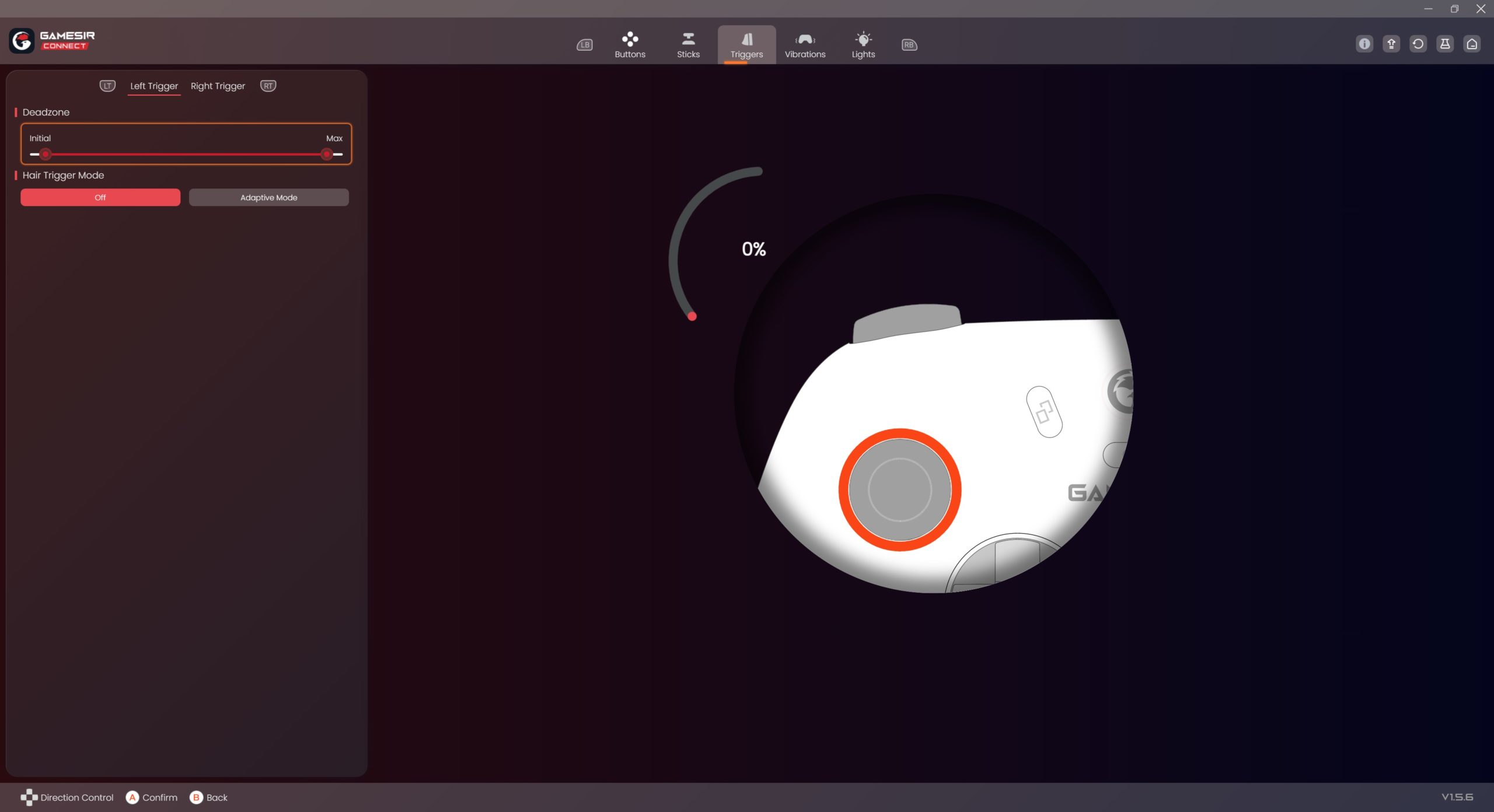Viewport: 1494px width, 812px height.
Task: Switch to the Lights tab
Action: coord(863,45)
